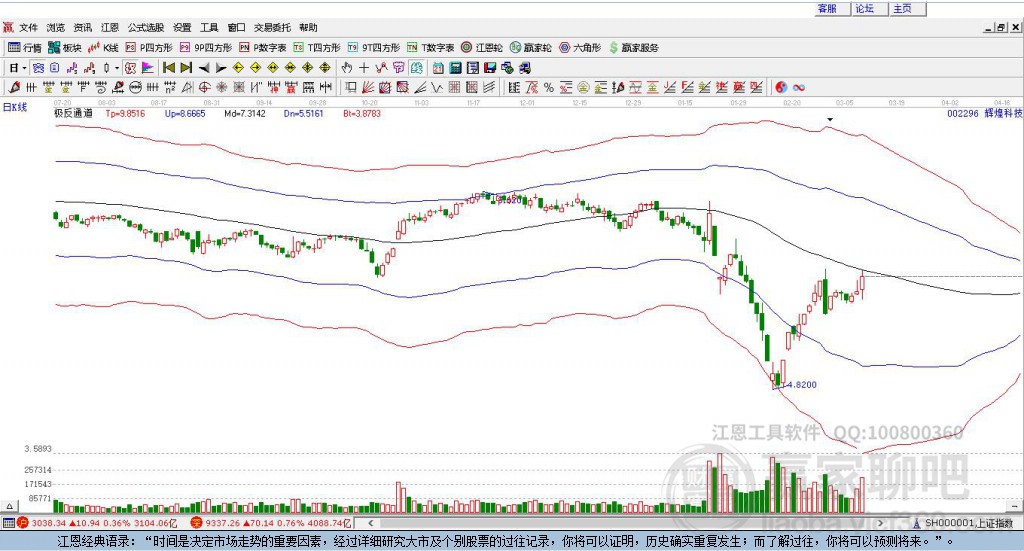
Task: Open 赢家服务 with the dollar icon
Action: pyautogui.click(x=633, y=48)
